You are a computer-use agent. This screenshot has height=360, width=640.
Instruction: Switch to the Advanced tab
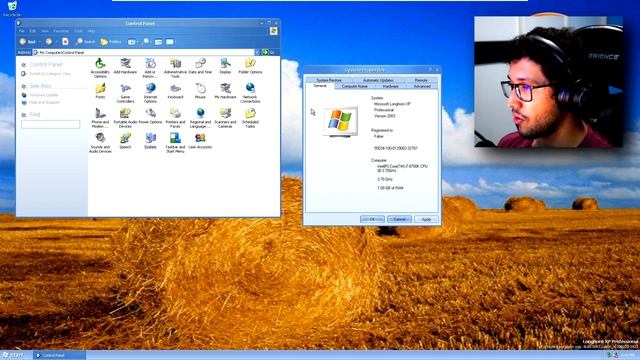422,86
